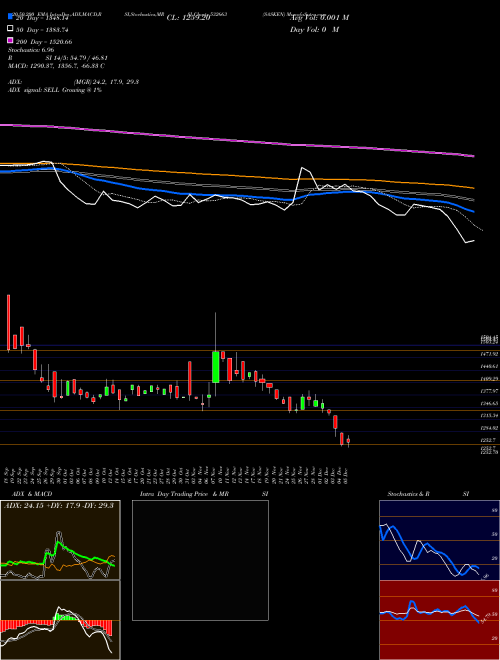Click the thick blue 20-day average line
The height and width of the screenshot is (660, 500).
[236, 196]
